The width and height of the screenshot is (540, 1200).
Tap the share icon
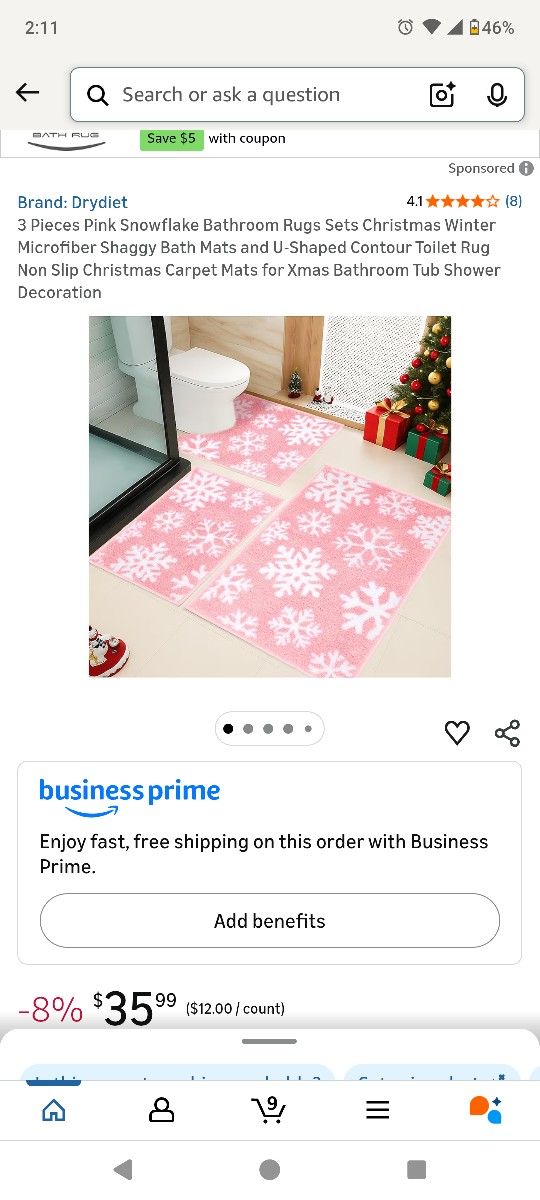[508, 733]
